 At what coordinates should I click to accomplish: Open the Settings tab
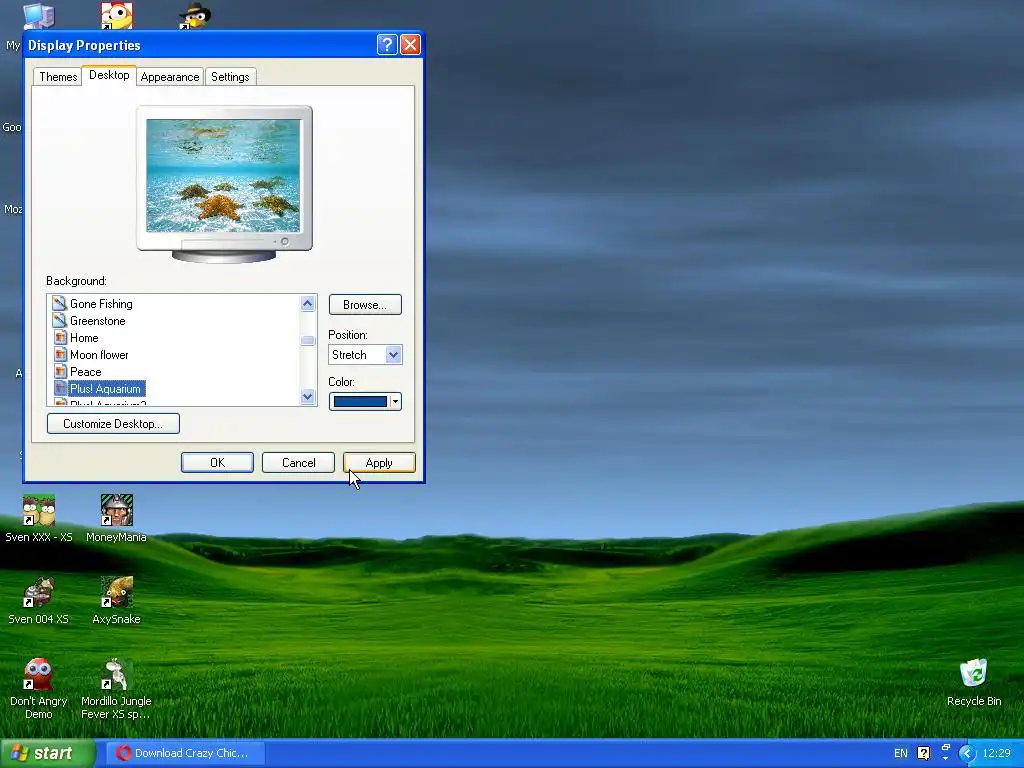click(230, 76)
